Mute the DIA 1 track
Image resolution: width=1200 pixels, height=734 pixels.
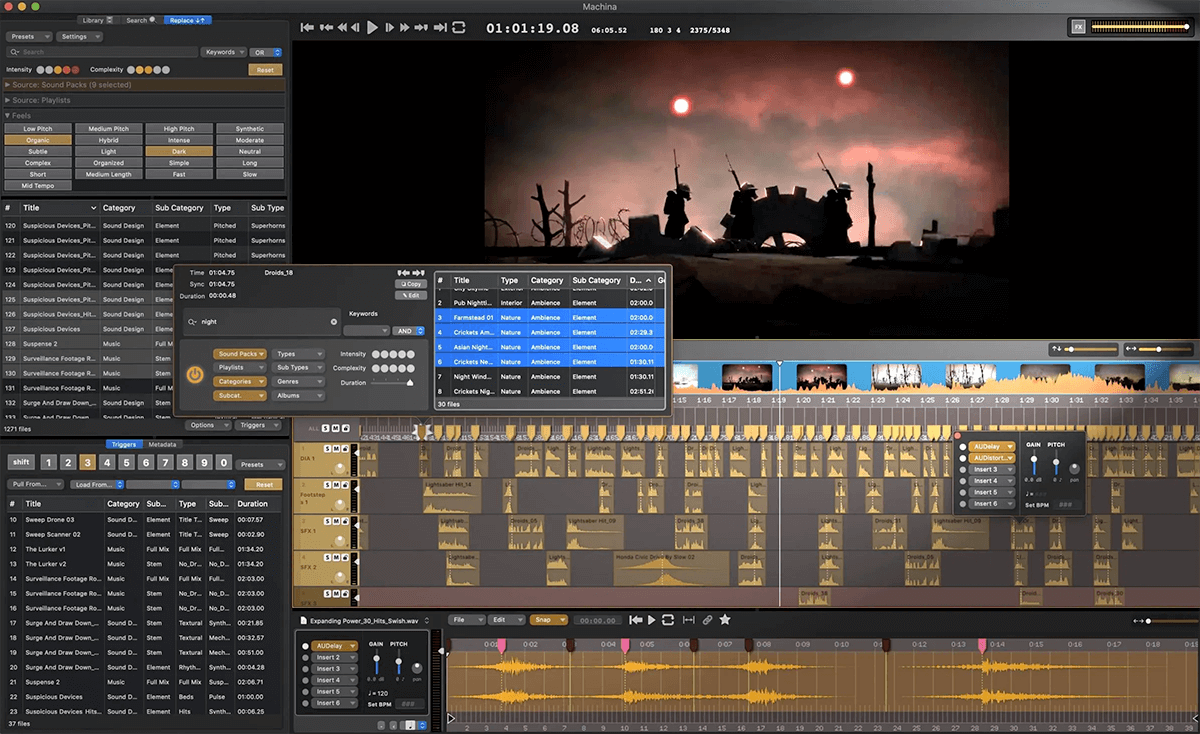tap(334, 448)
